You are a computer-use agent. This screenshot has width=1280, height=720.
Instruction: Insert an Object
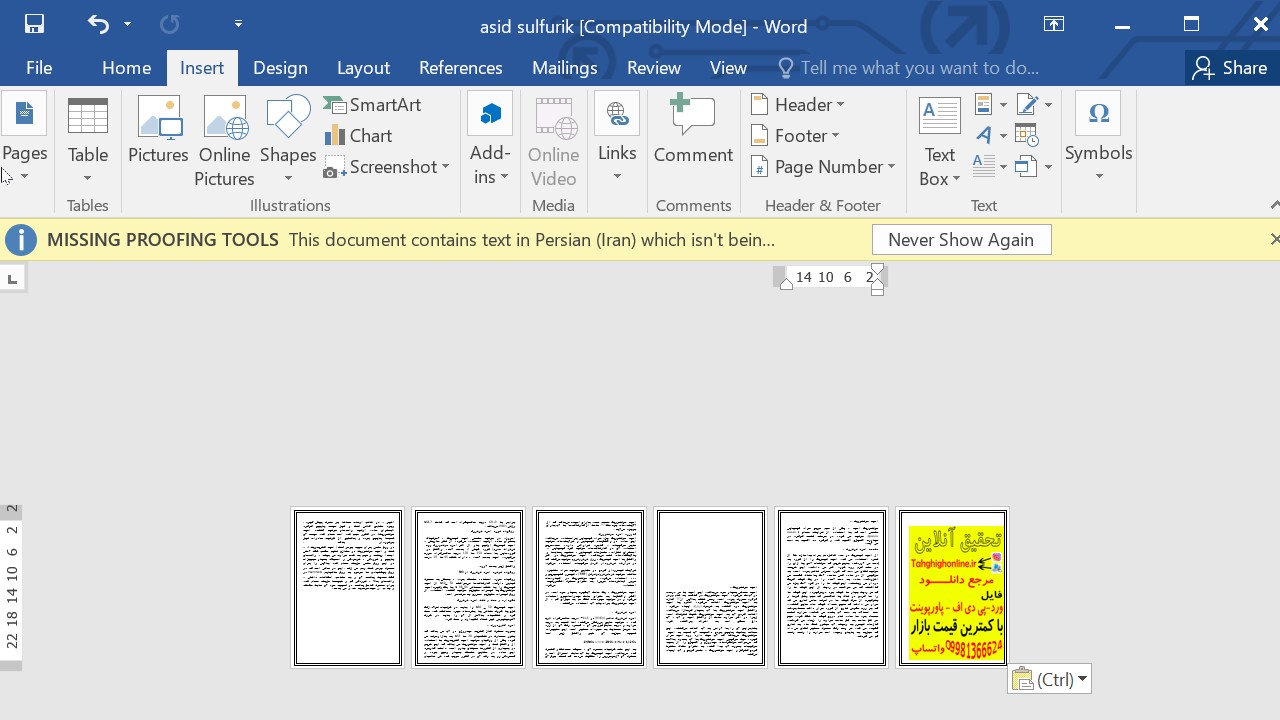point(1034,166)
